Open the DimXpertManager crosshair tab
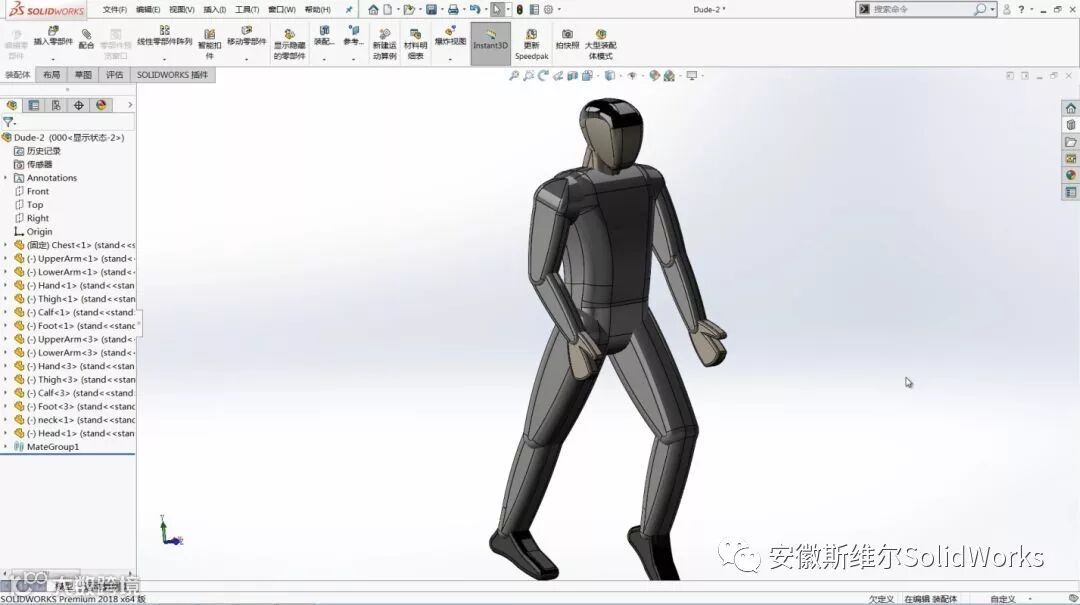The width and height of the screenshot is (1080, 605). [x=79, y=105]
